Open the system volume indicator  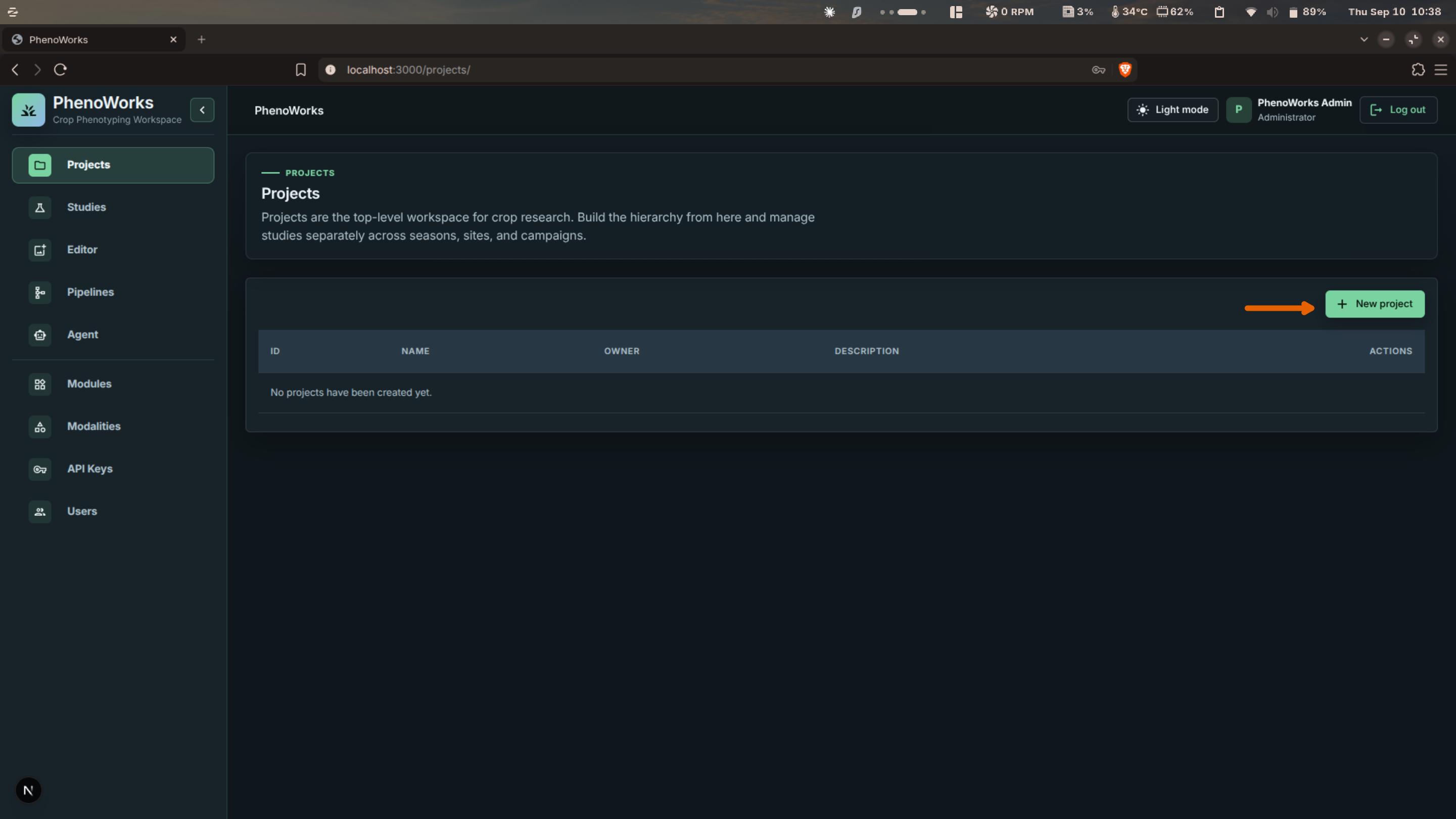click(x=1273, y=12)
